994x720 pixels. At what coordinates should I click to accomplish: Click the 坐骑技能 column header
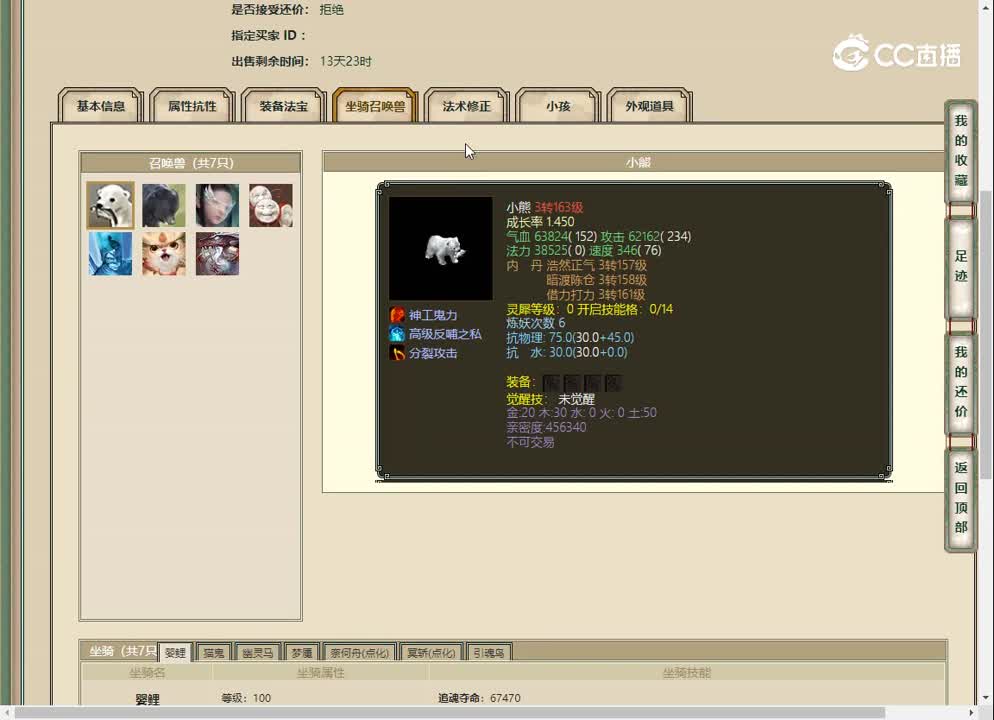(x=687, y=672)
